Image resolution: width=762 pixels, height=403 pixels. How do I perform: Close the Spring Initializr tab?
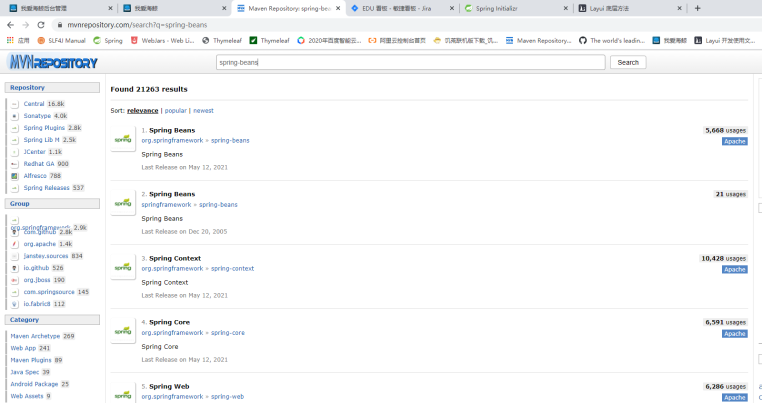566,8
